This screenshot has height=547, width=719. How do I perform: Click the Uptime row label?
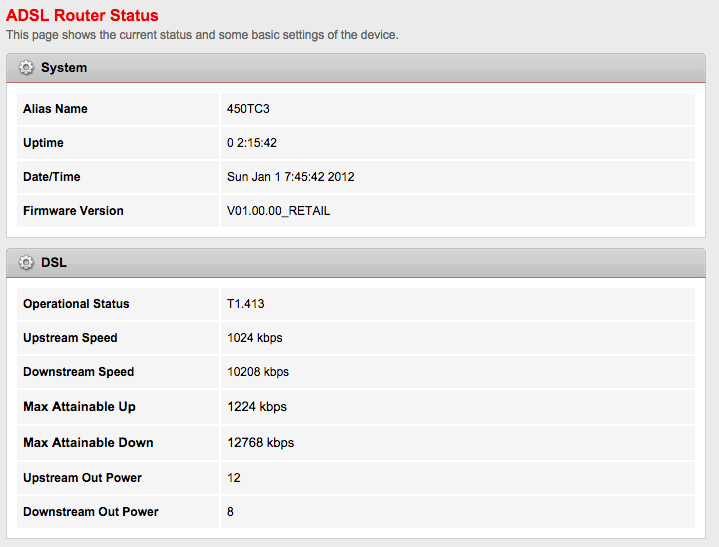point(44,143)
